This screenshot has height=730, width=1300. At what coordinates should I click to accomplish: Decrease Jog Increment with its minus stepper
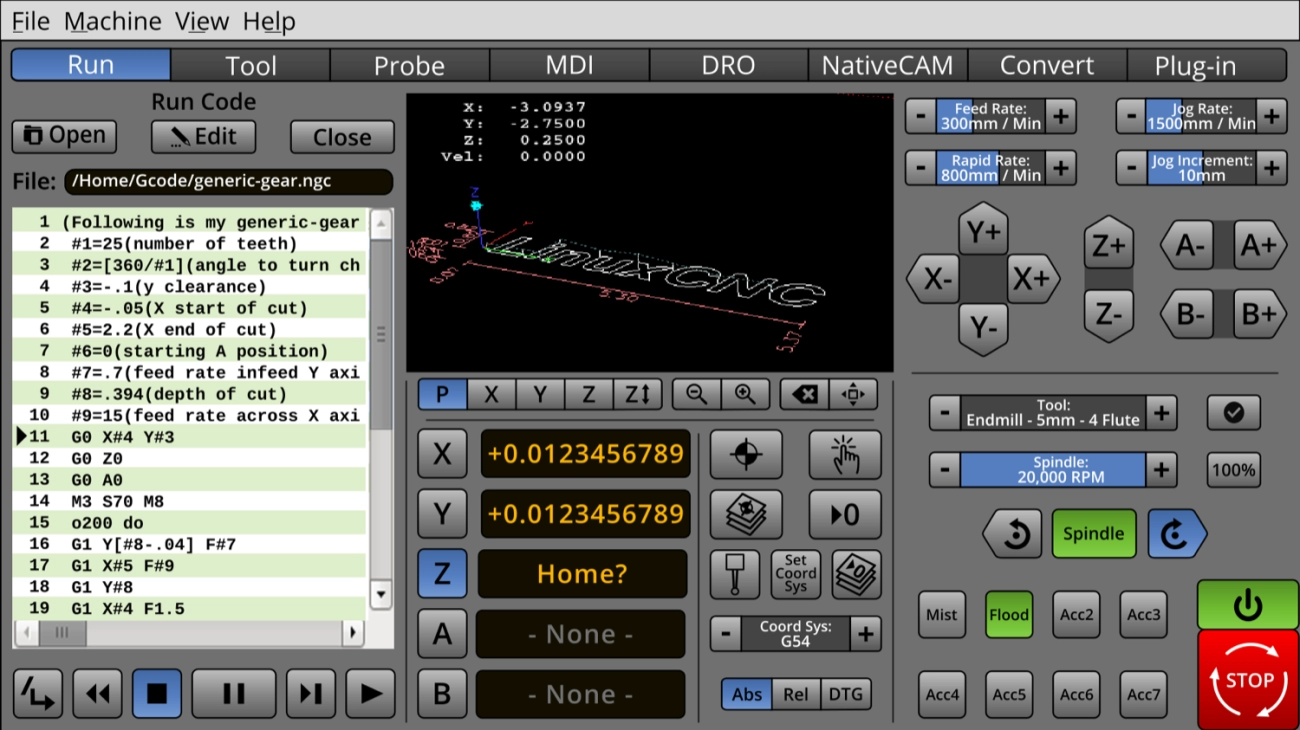coord(1131,168)
